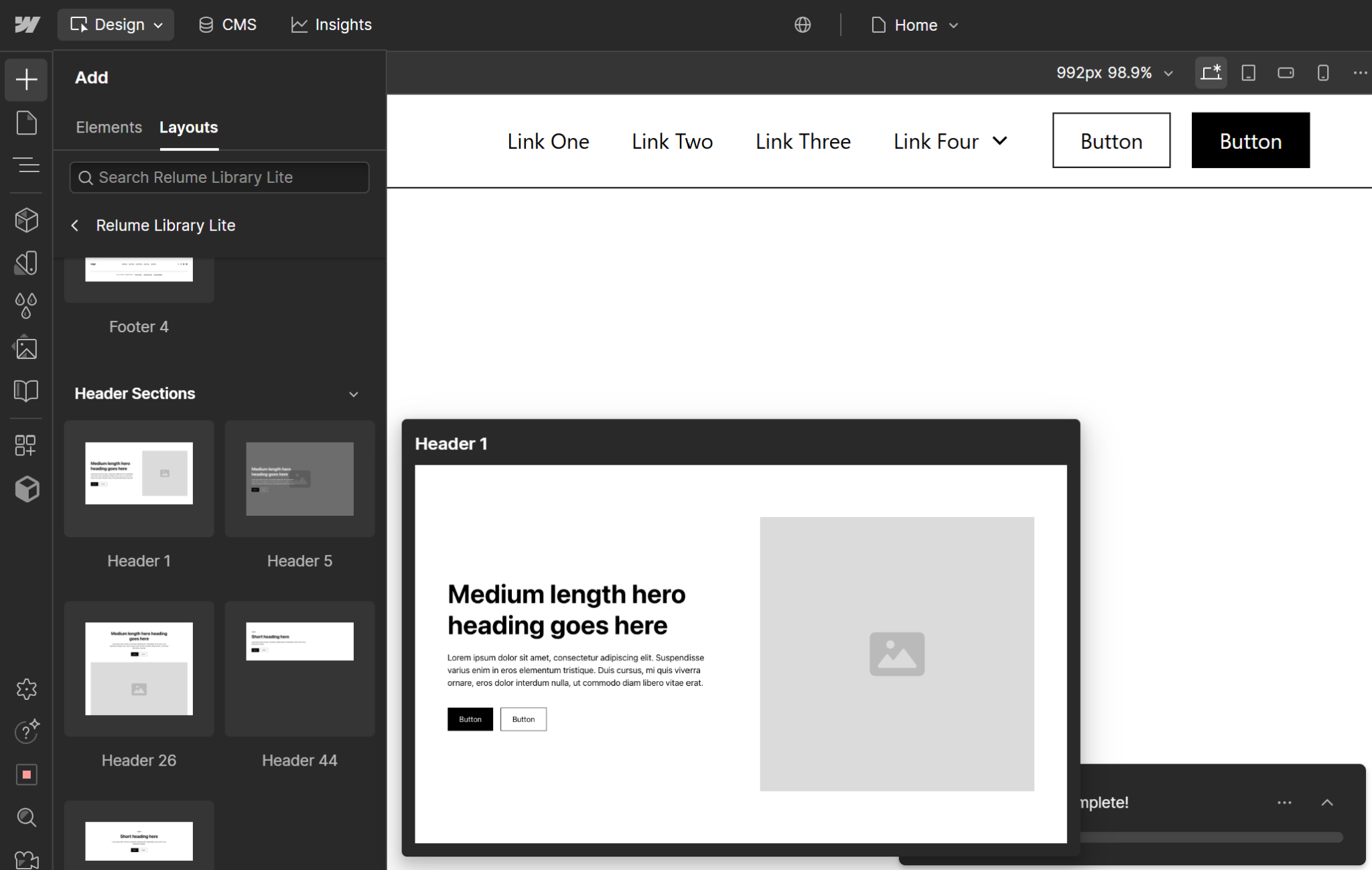Click the Link Three nav link
The image size is (1372, 870).
[803, 141]
